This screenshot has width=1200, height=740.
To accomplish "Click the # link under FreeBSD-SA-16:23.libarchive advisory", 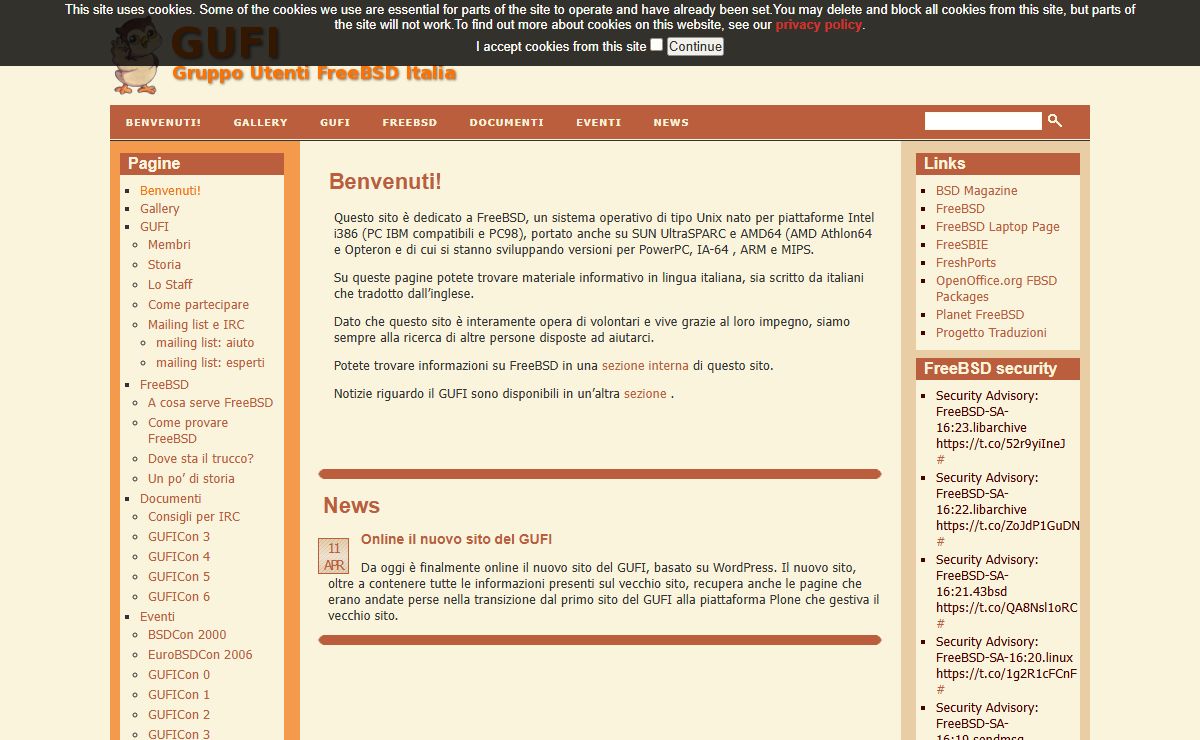I will coord(940,460).
